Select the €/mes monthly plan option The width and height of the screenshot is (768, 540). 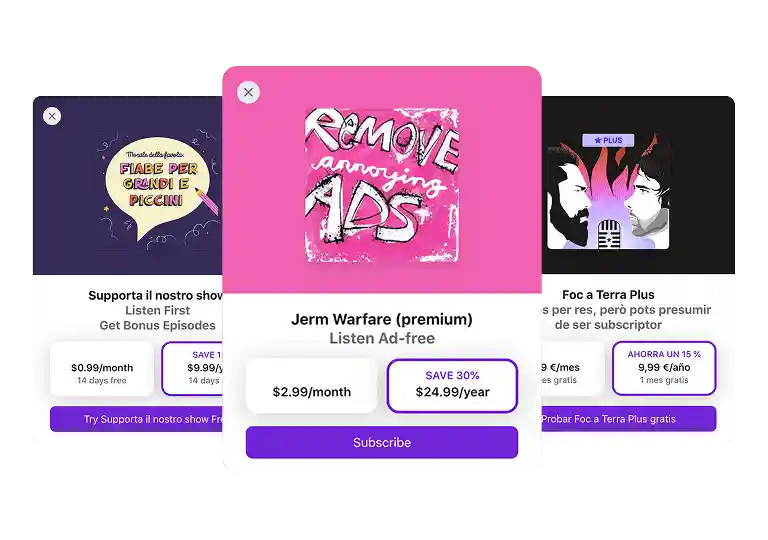point(573,368)
